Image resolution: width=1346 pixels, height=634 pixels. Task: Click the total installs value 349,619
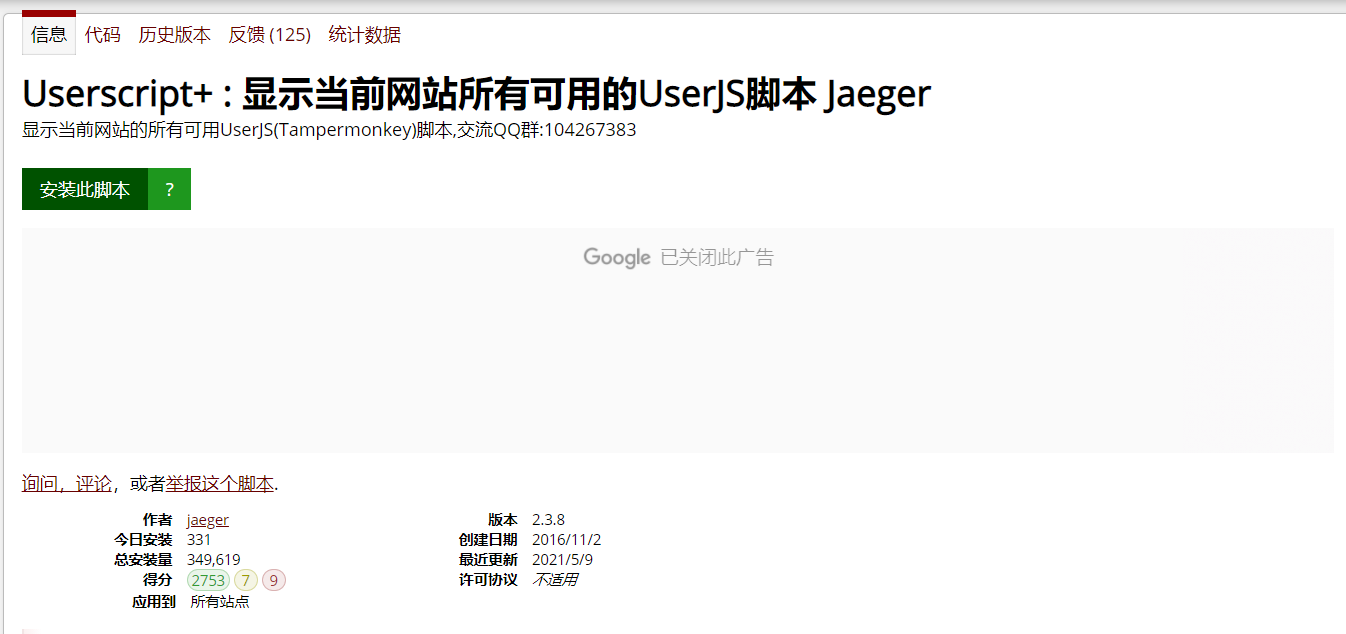click(214, 560)
